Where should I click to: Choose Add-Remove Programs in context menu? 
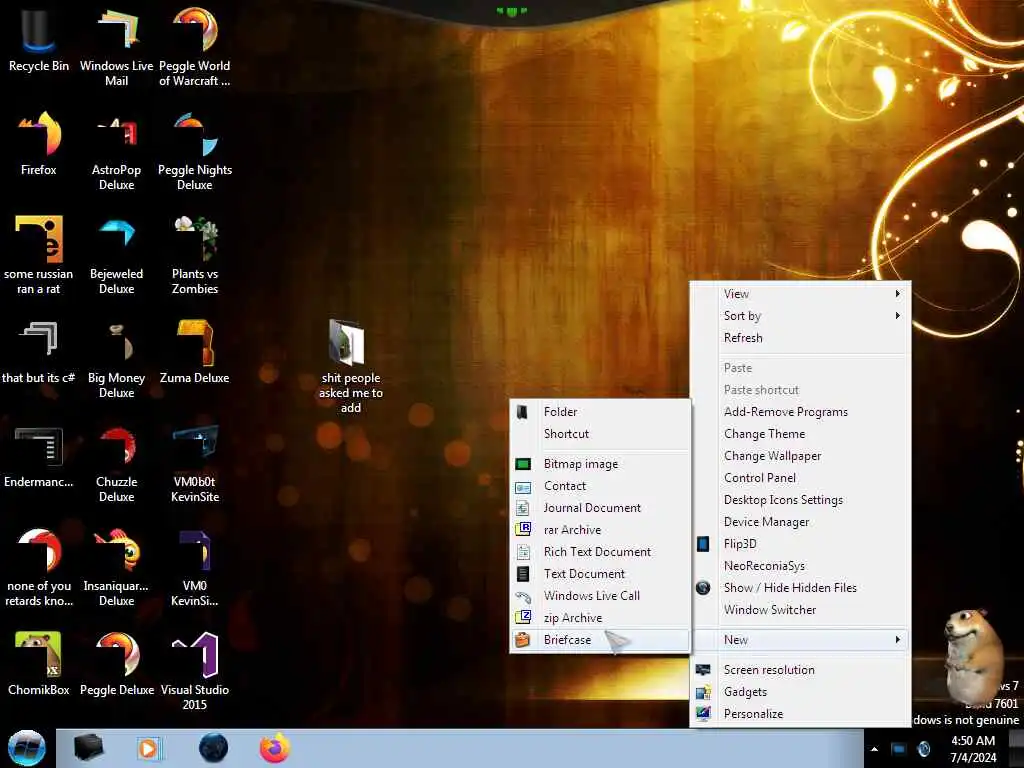[800, 412]
